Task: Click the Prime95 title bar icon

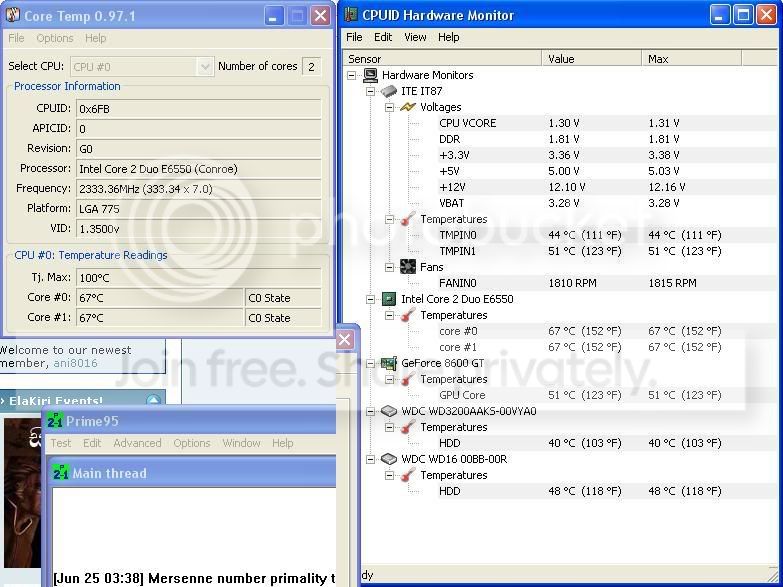Action: tap(55, 421)
